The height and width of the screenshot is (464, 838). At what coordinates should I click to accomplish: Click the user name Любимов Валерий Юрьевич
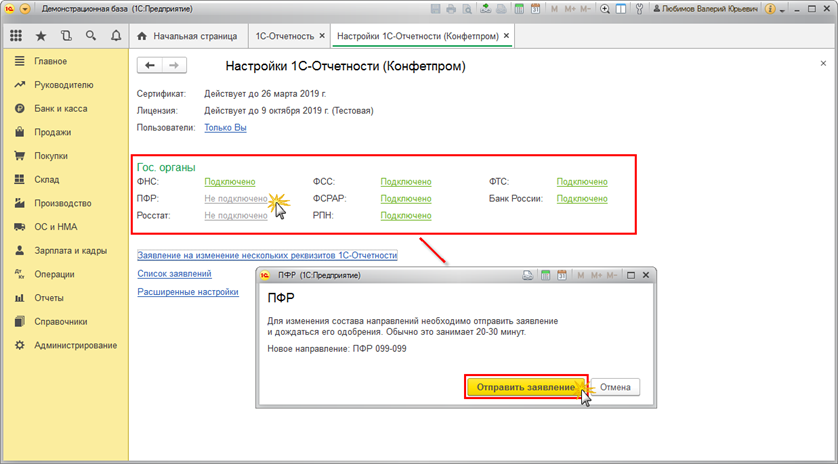tap(705, 9)
